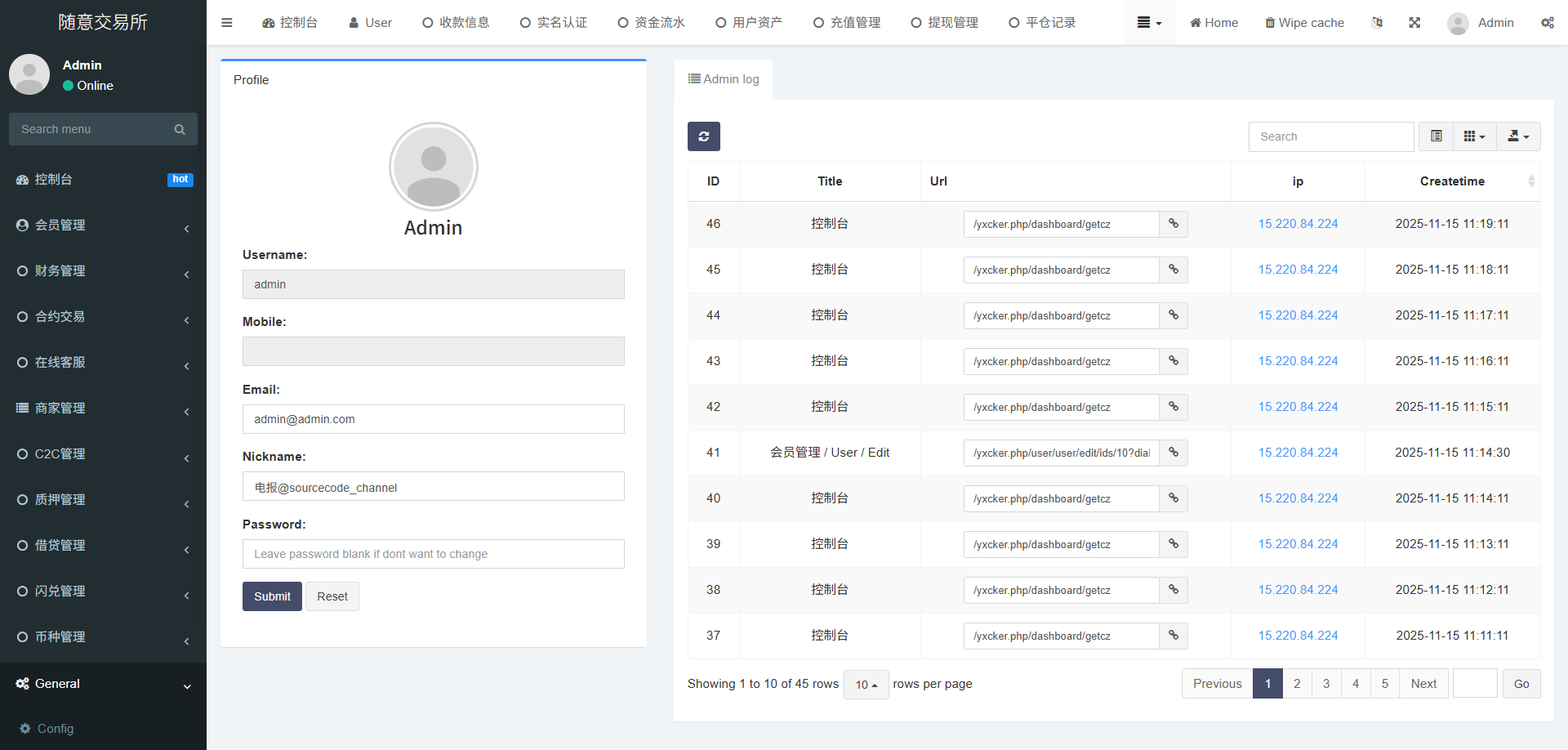Open the export data dropdown
Screen dimensions: 1568x750
[x=1518, y=136]
